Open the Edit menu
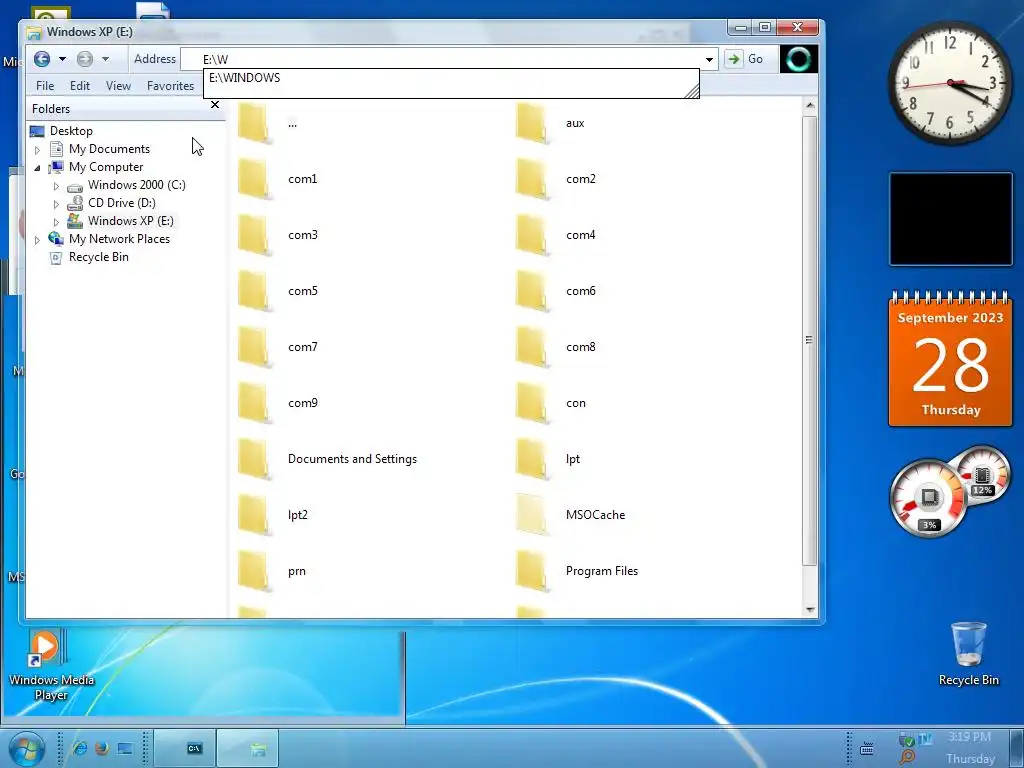 tap(80, 86)
